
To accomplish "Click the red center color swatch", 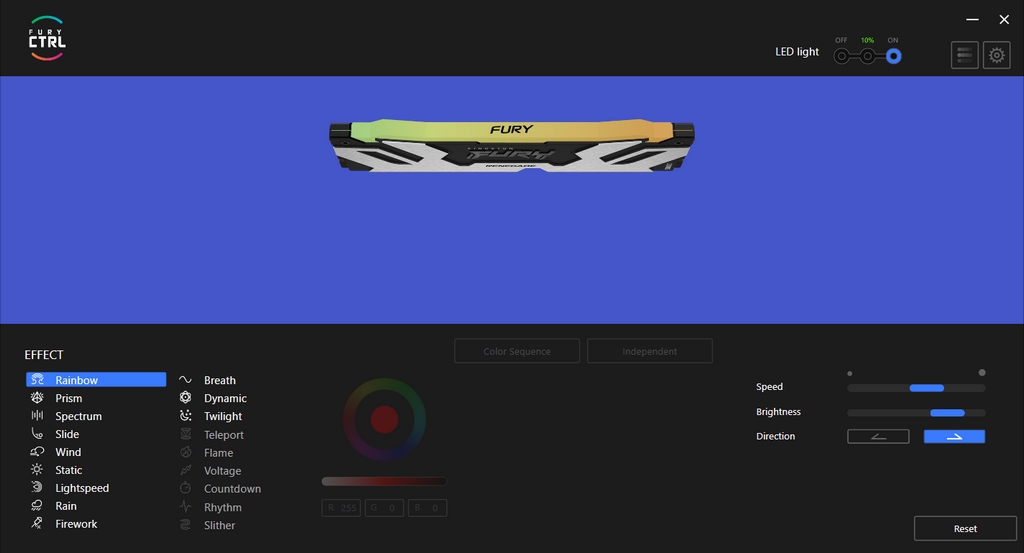I will coord(385,420).
